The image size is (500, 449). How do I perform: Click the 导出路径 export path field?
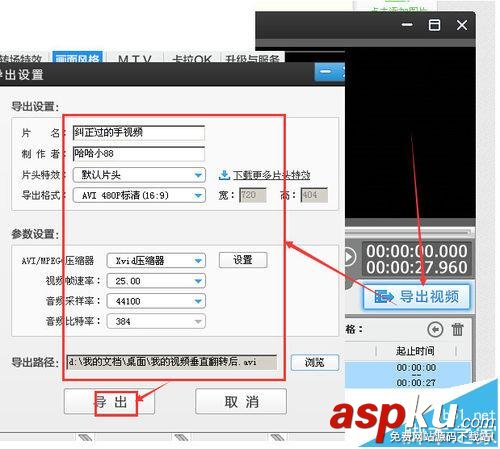coord(172,362)
